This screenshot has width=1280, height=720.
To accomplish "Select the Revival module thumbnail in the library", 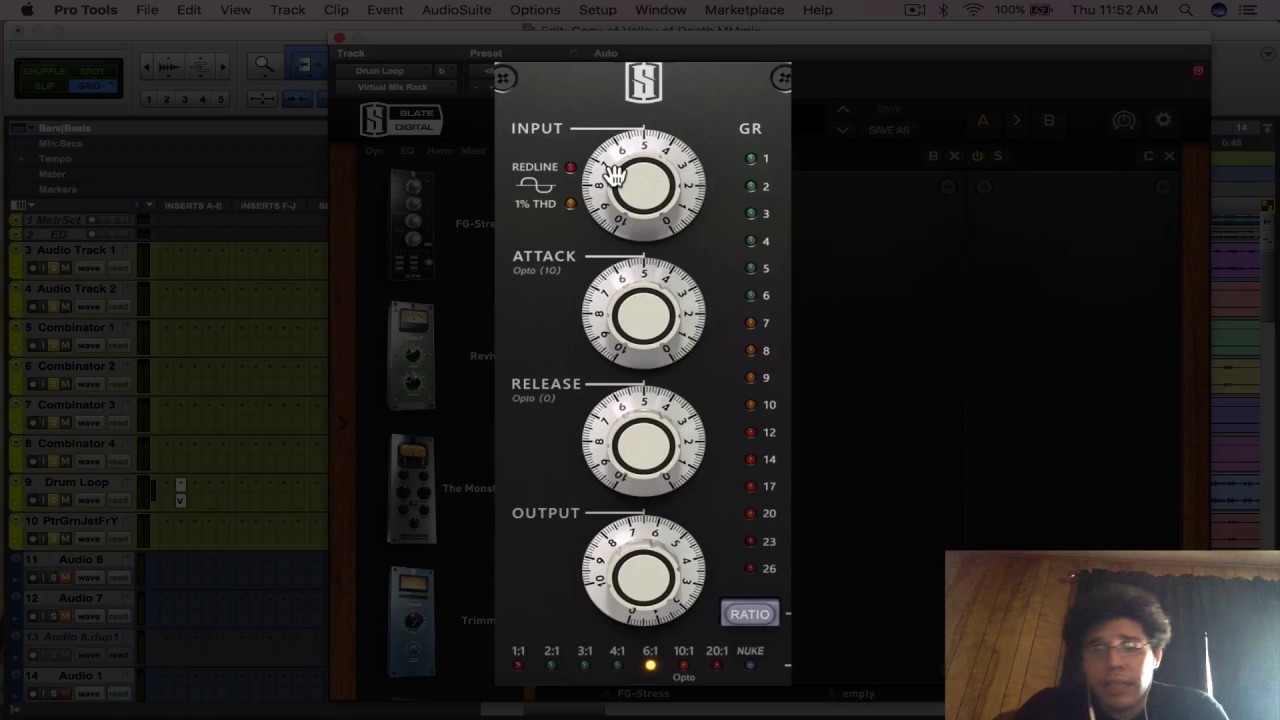I will [x=412, y=356].
